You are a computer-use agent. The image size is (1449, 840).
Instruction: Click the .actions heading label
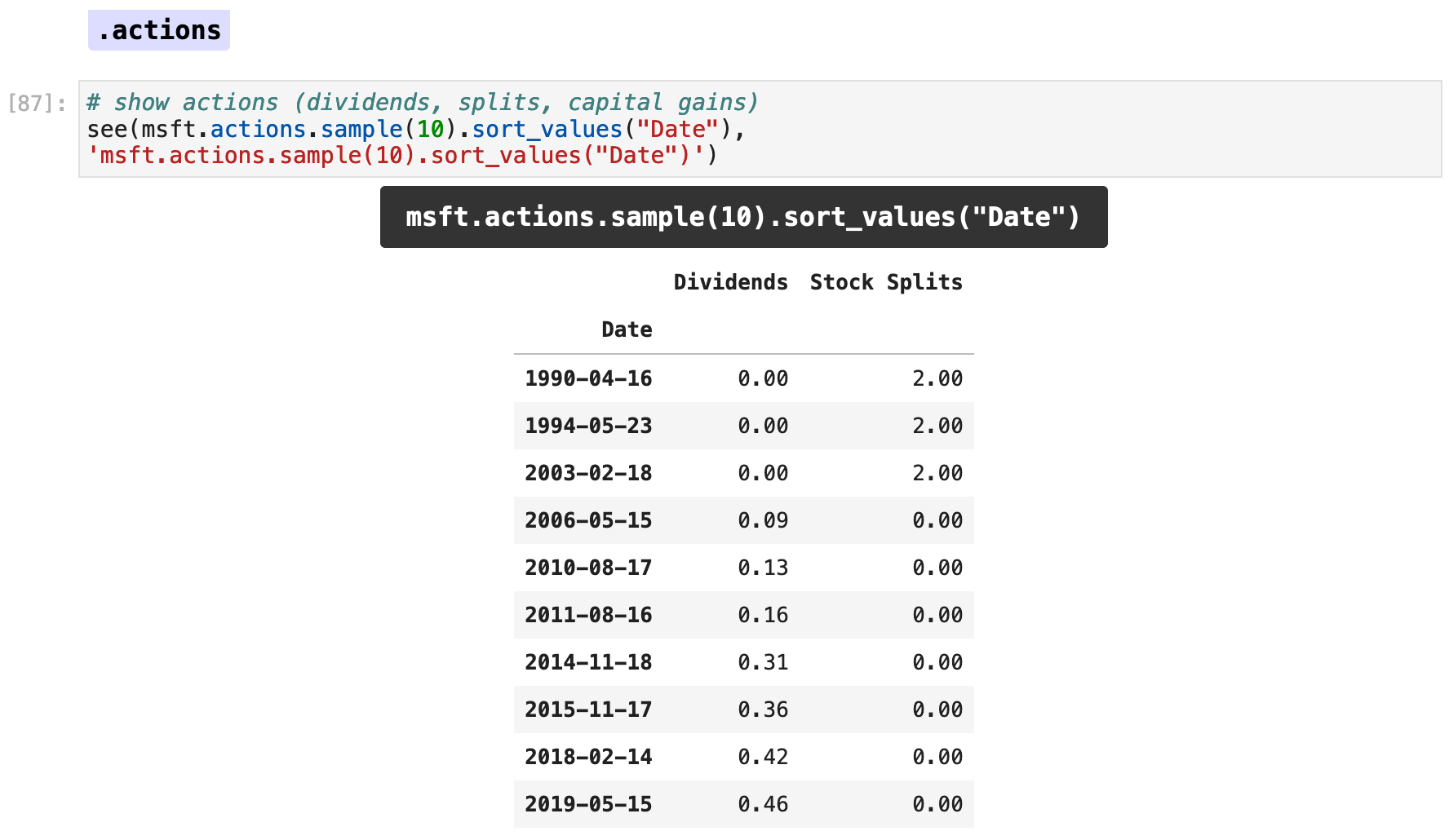159,30
